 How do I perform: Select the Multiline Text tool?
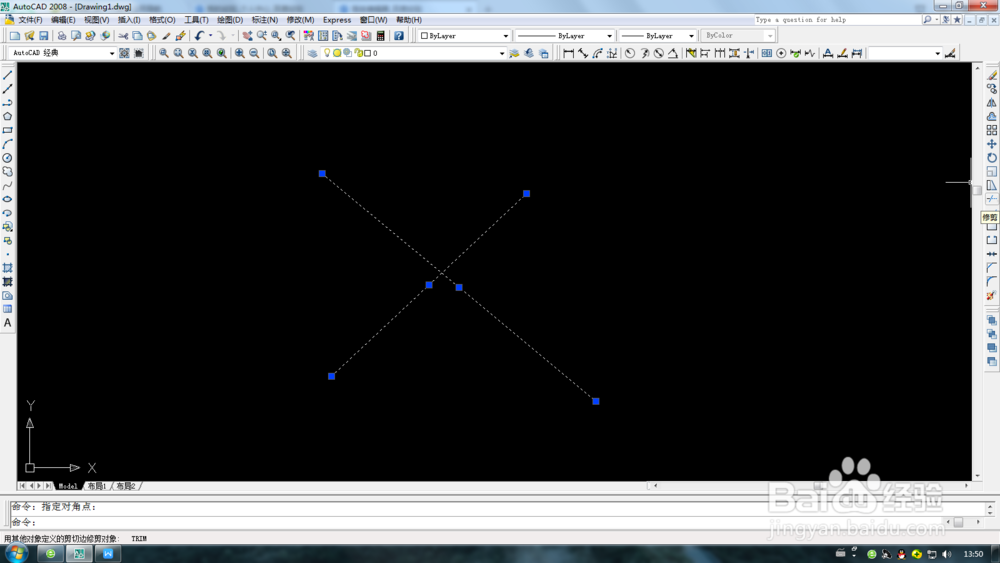[8, 323]
